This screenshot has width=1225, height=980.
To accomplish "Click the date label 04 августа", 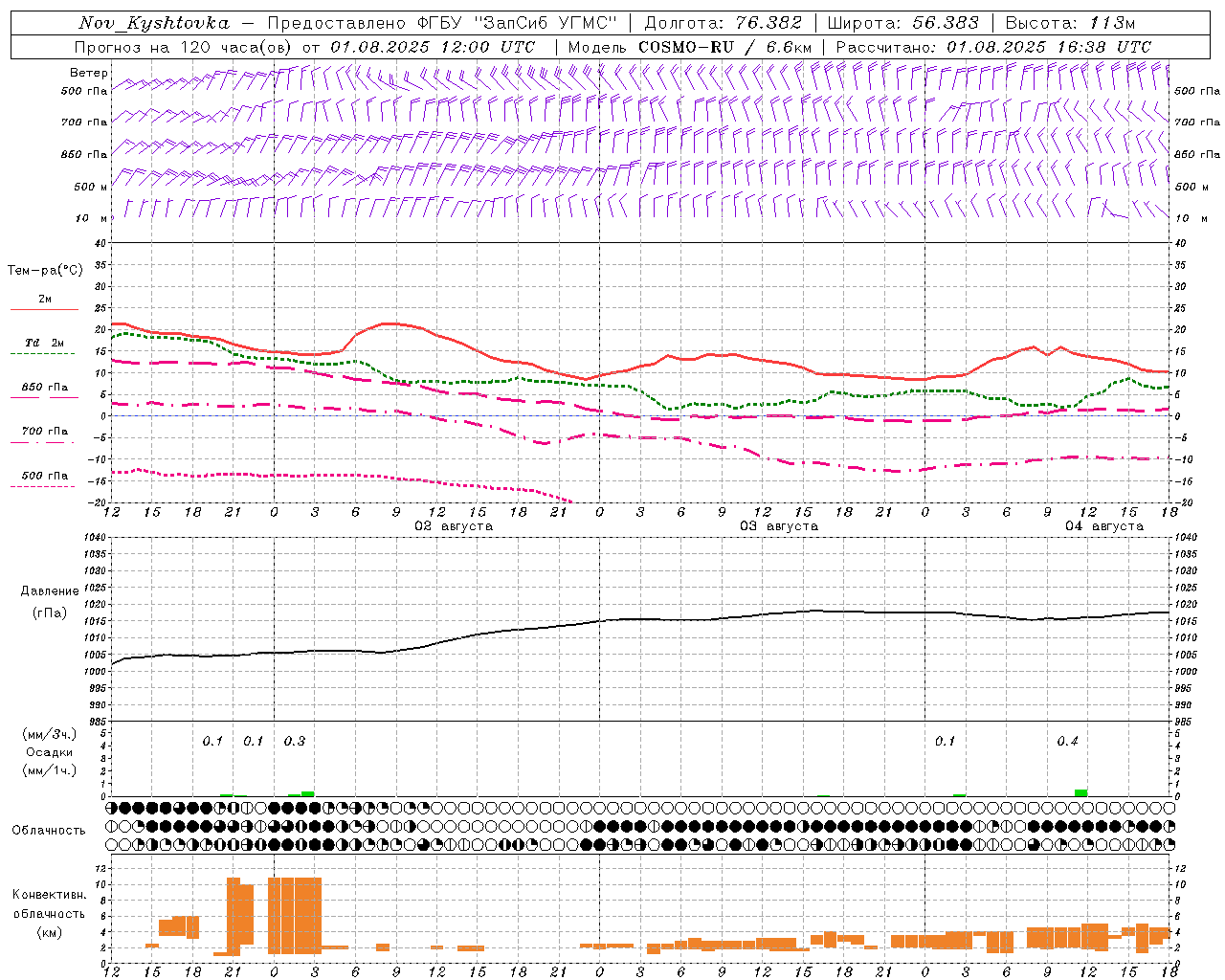I will pos(1104,526).
